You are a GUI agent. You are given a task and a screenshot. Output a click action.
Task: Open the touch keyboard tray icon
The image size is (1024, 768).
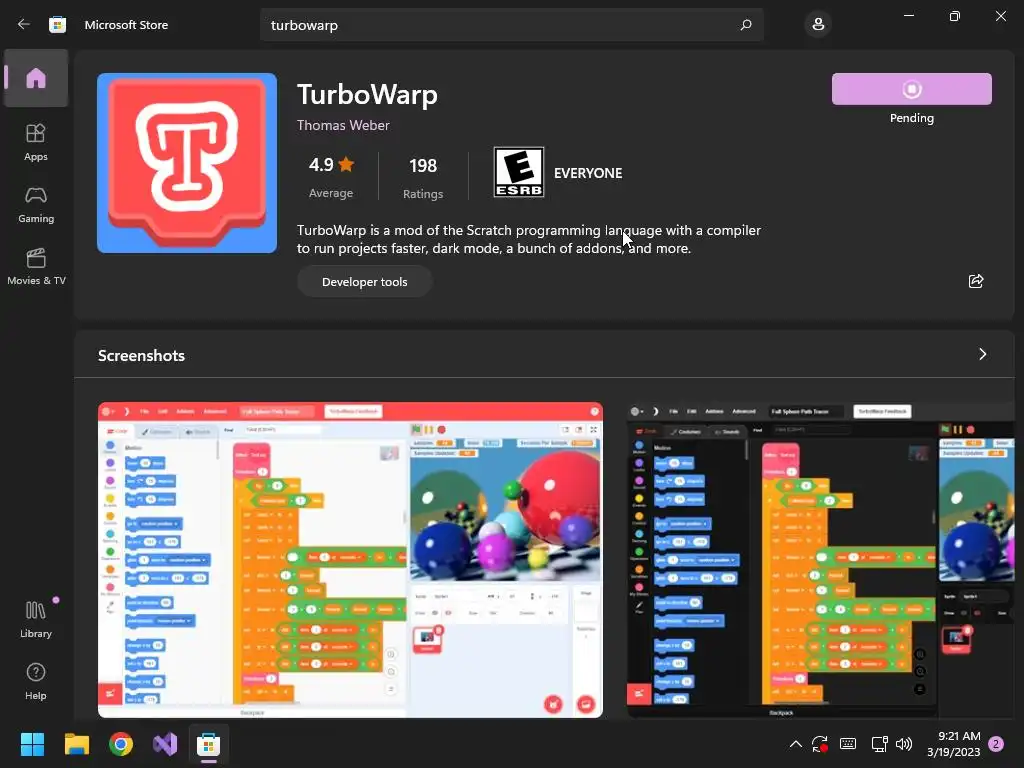(848, 744)
